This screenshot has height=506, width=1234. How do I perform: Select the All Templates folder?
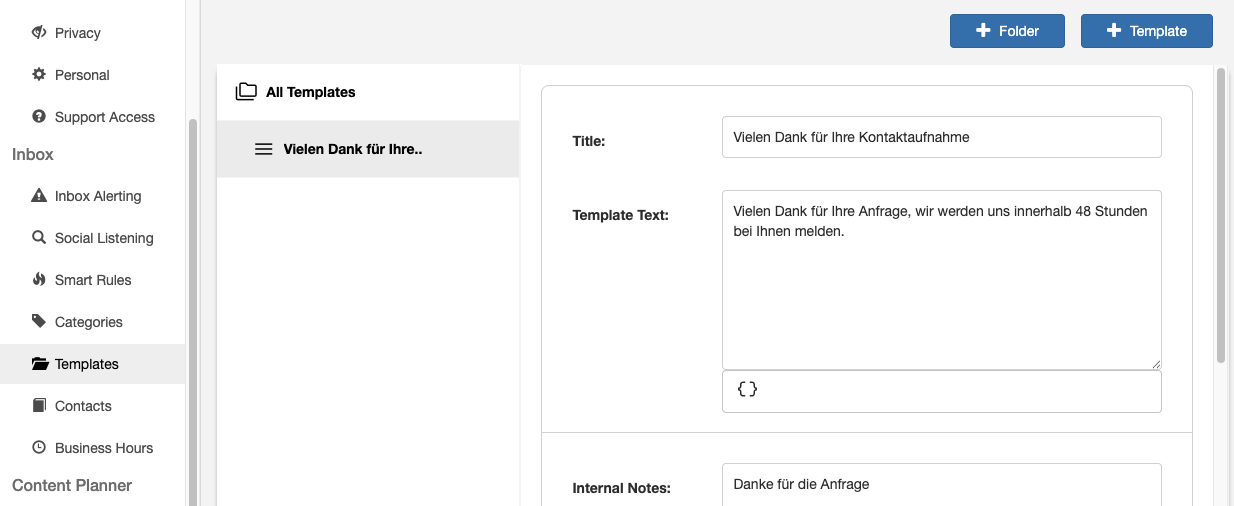coord(368,92)
